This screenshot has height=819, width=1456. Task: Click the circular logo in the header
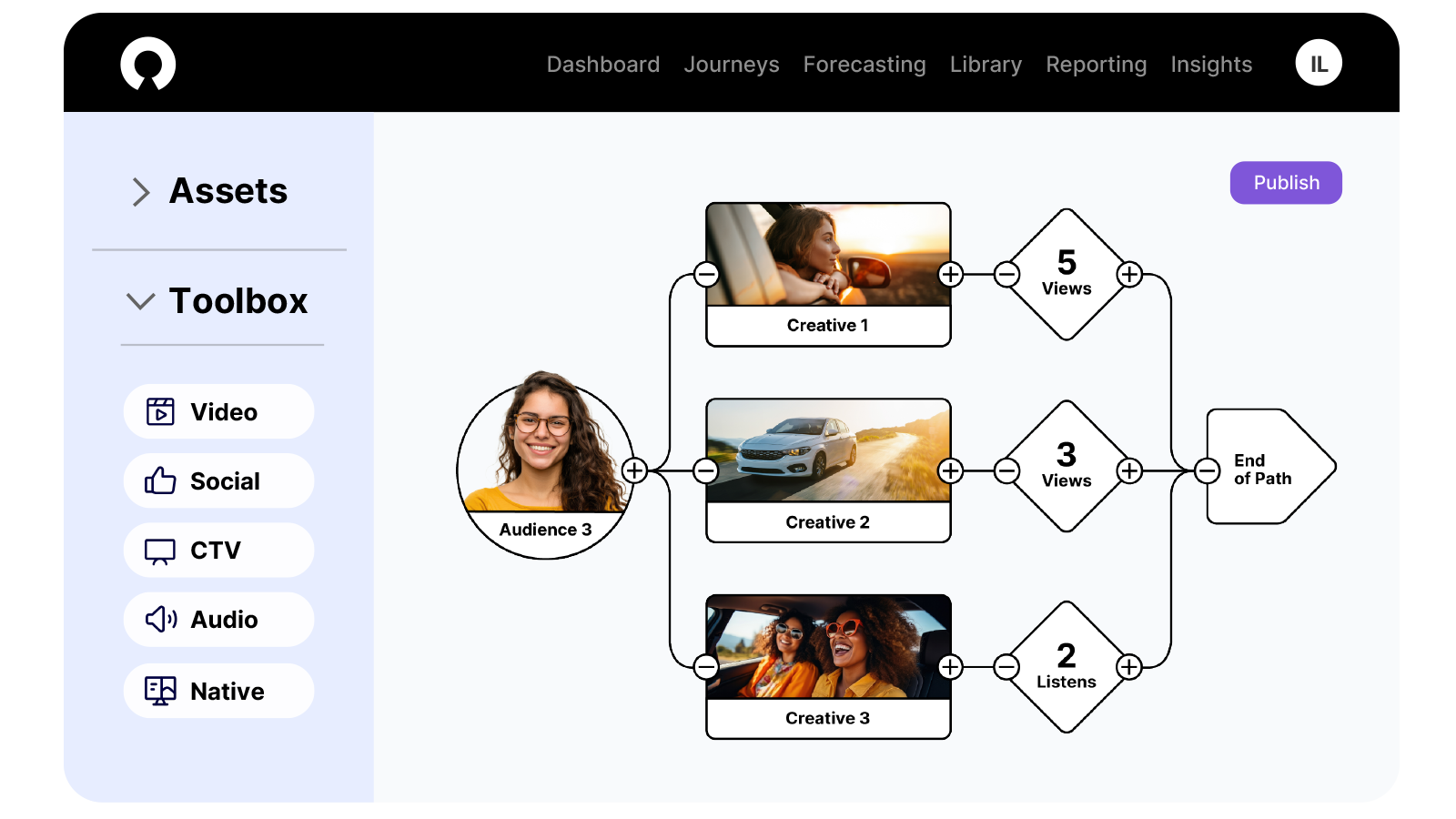[x=147, y=64]
